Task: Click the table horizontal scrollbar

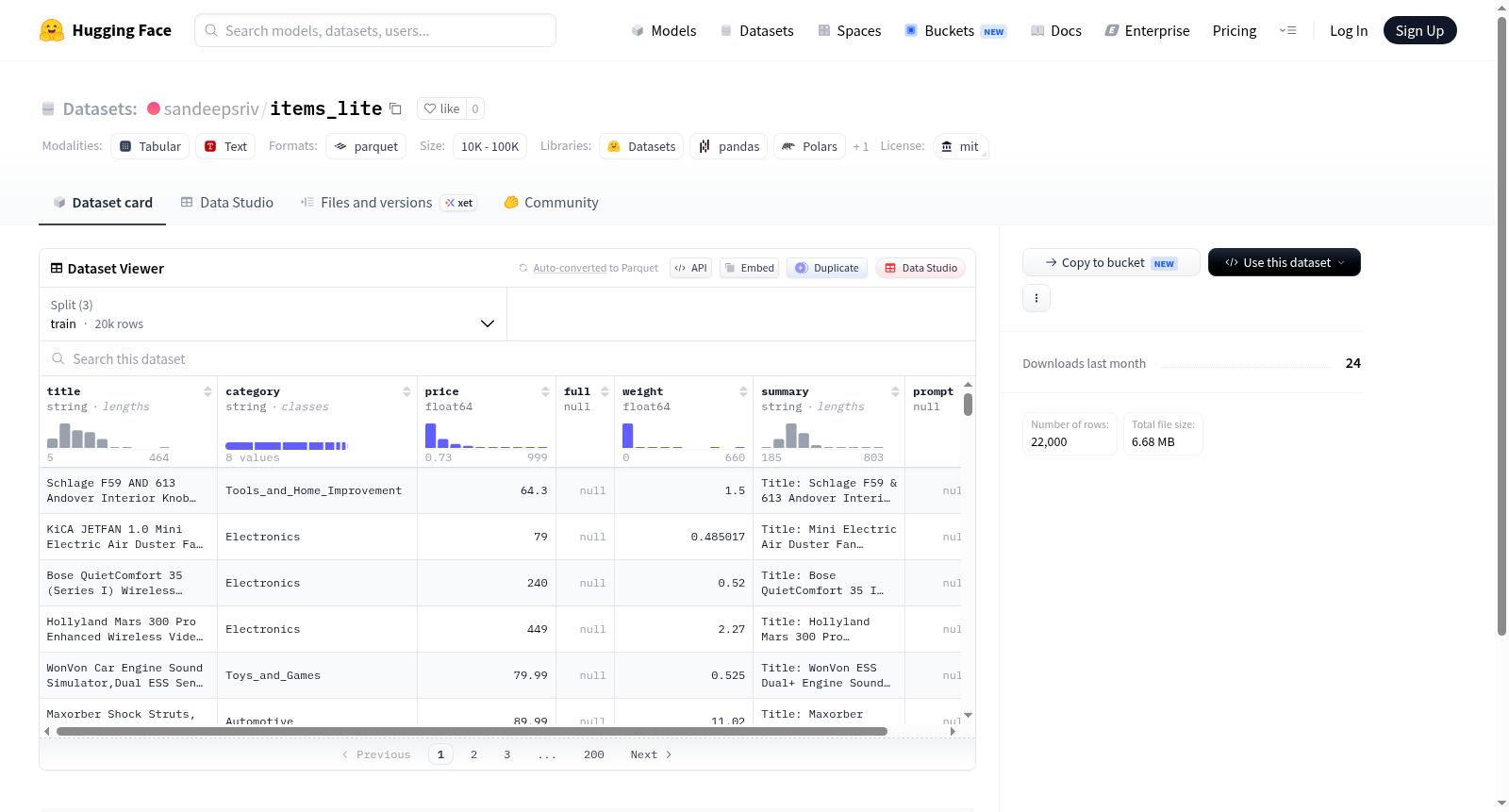Action: point(472,731)
